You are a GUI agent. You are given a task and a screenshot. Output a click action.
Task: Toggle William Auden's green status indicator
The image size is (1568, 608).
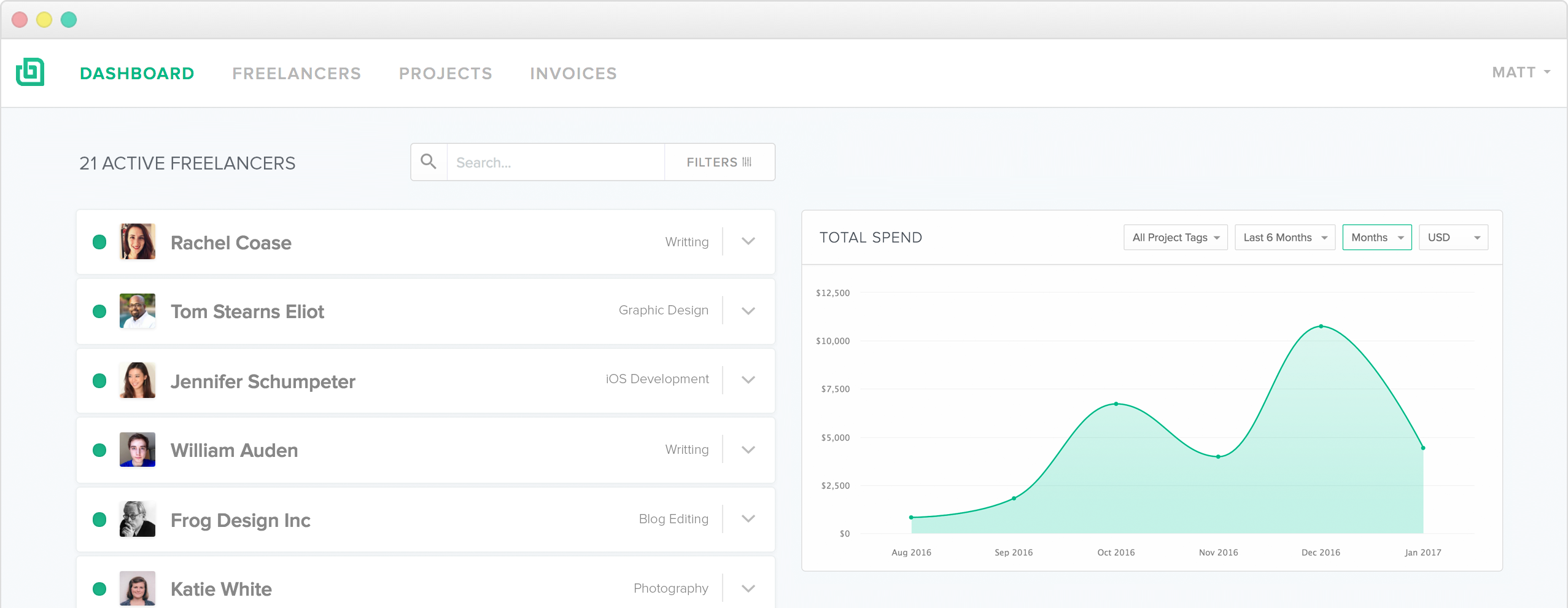tap(99, 450)
